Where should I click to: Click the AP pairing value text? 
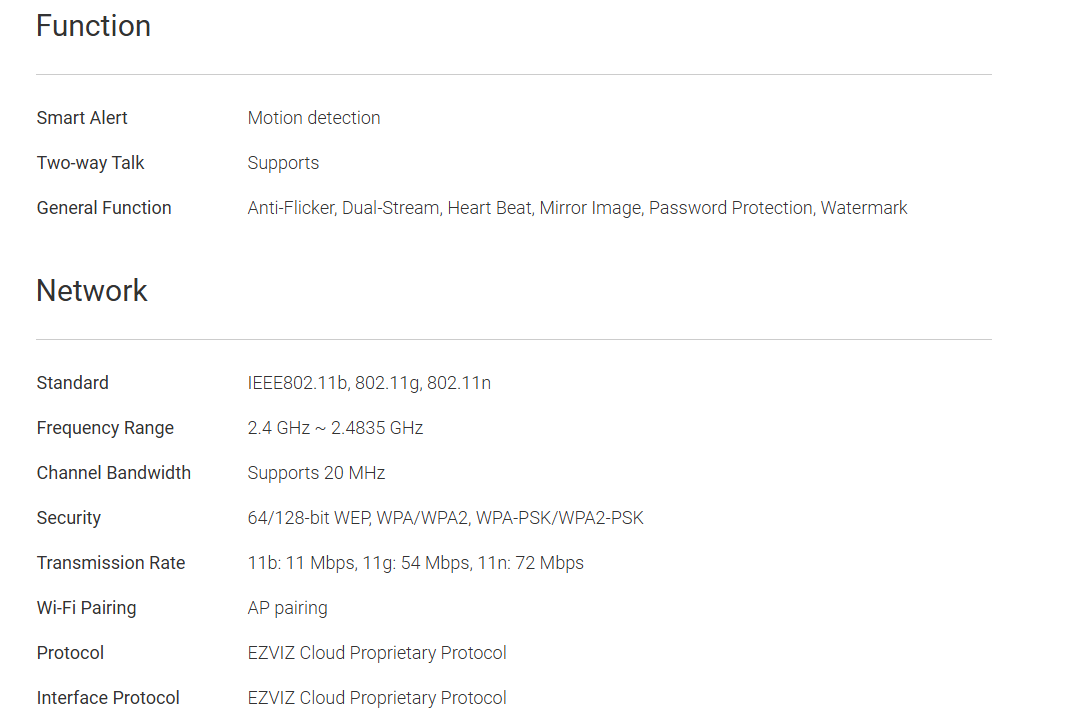point(287,608)
